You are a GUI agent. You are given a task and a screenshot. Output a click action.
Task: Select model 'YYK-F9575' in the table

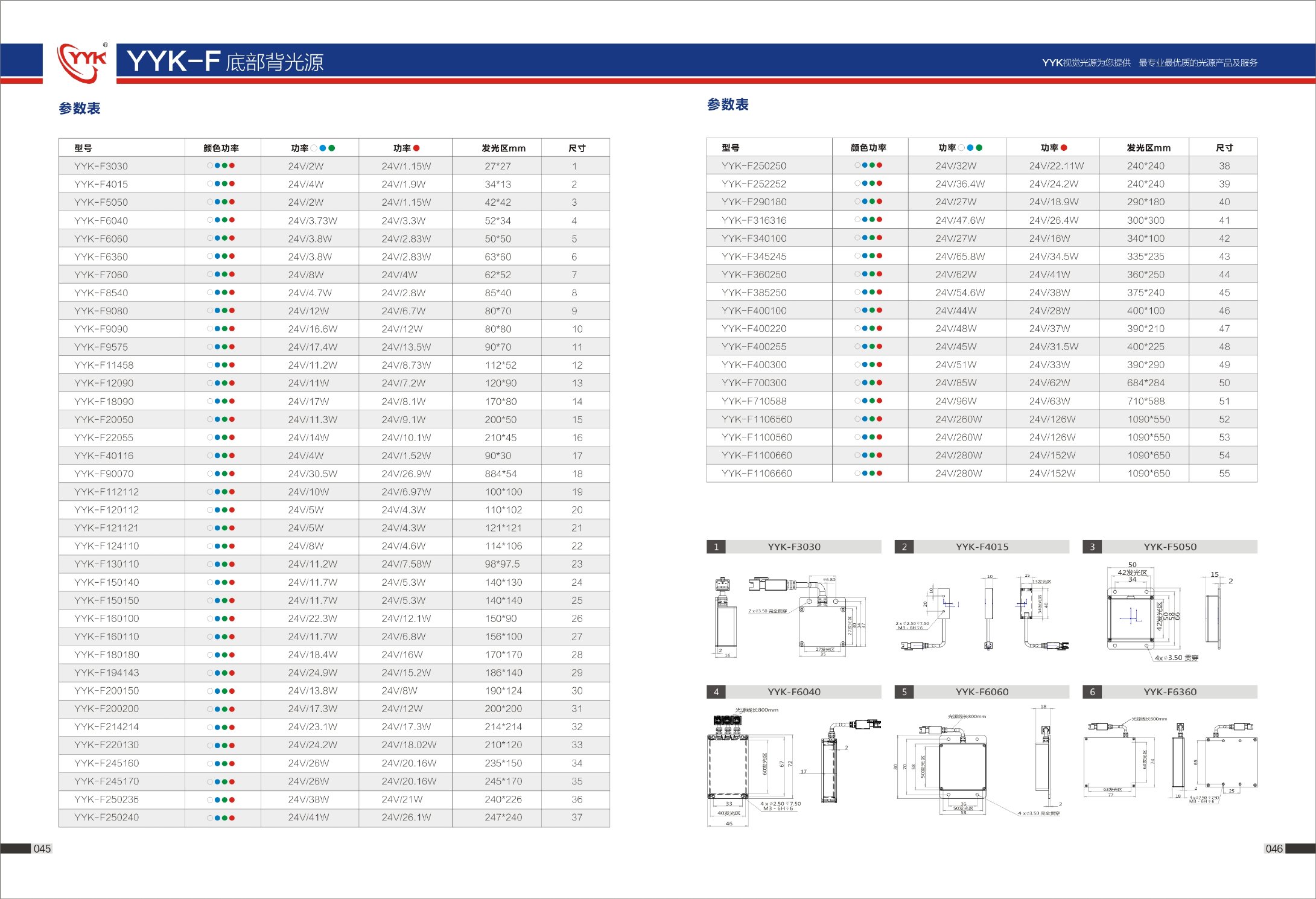coord(101,347)
